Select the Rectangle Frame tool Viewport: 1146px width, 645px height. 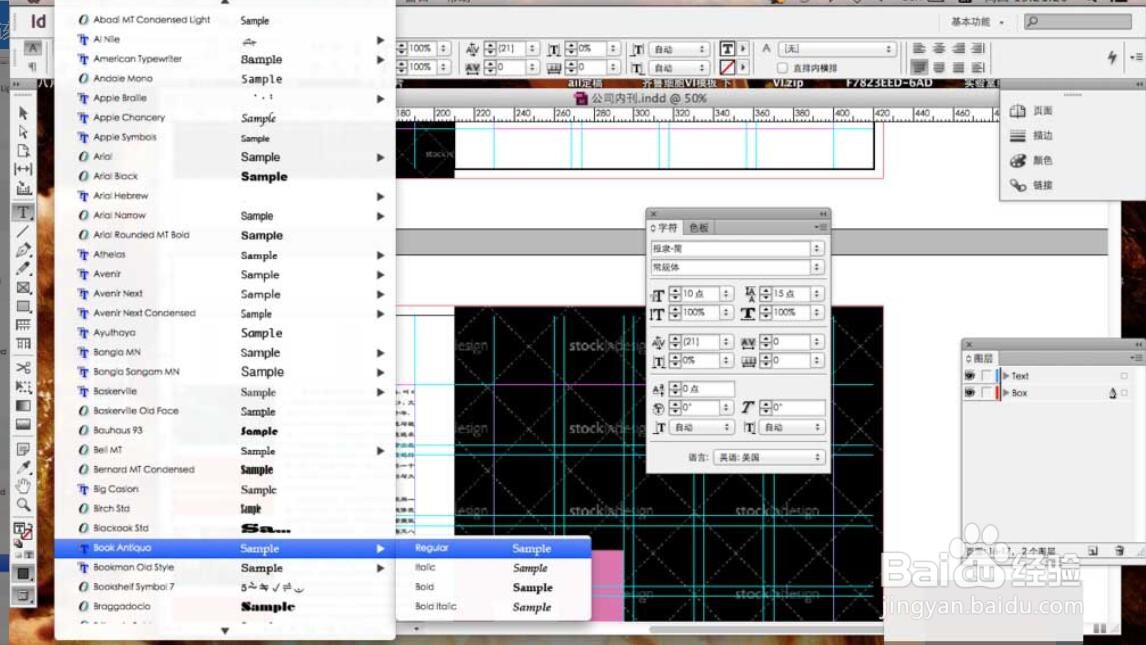[x=23, y=288]
